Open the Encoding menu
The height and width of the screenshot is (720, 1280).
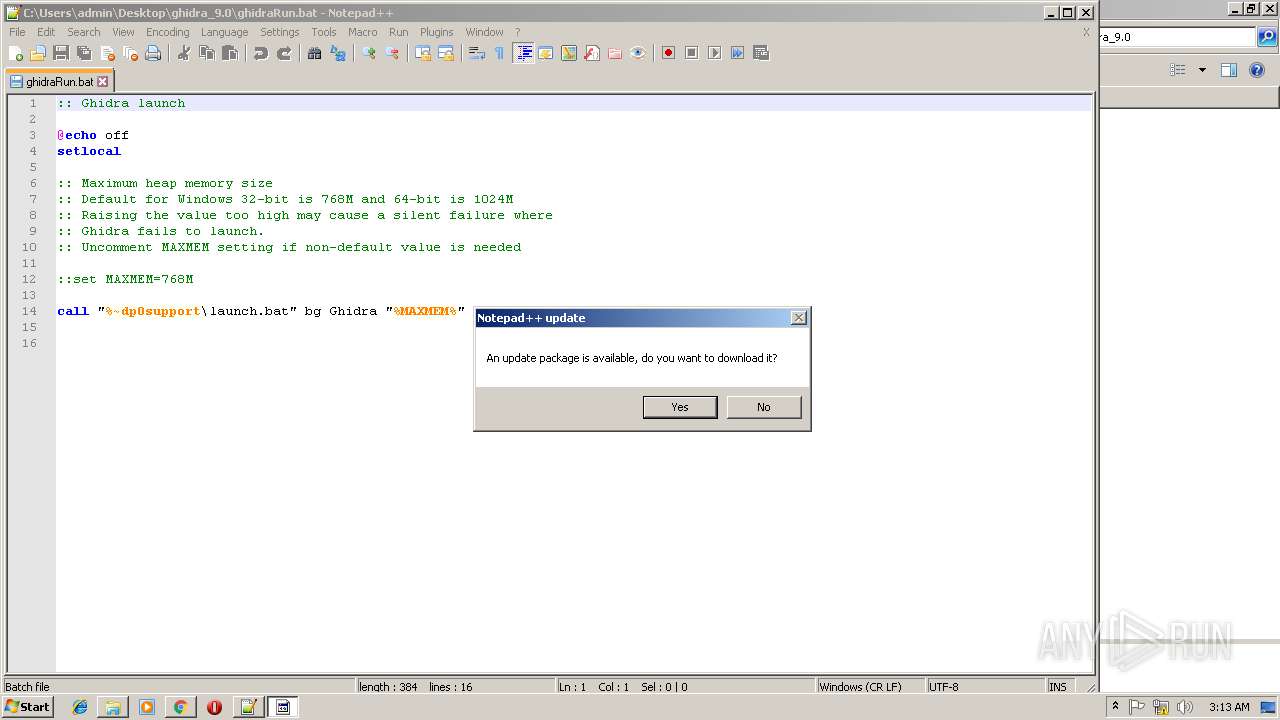168,32
